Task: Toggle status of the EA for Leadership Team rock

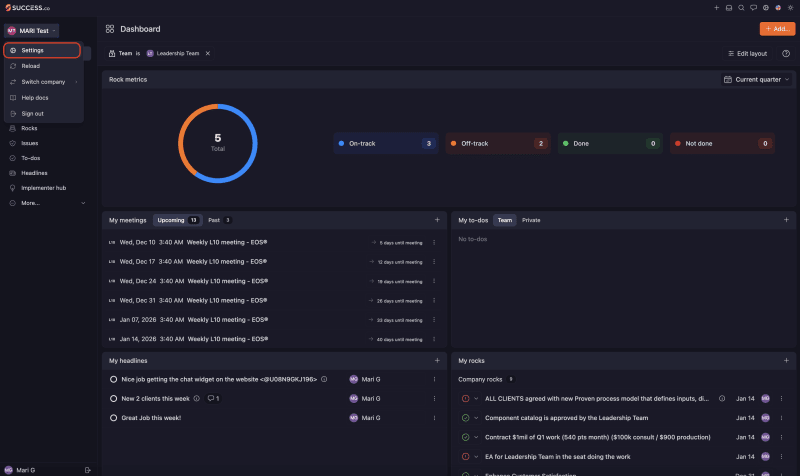Action: [465, 457]
